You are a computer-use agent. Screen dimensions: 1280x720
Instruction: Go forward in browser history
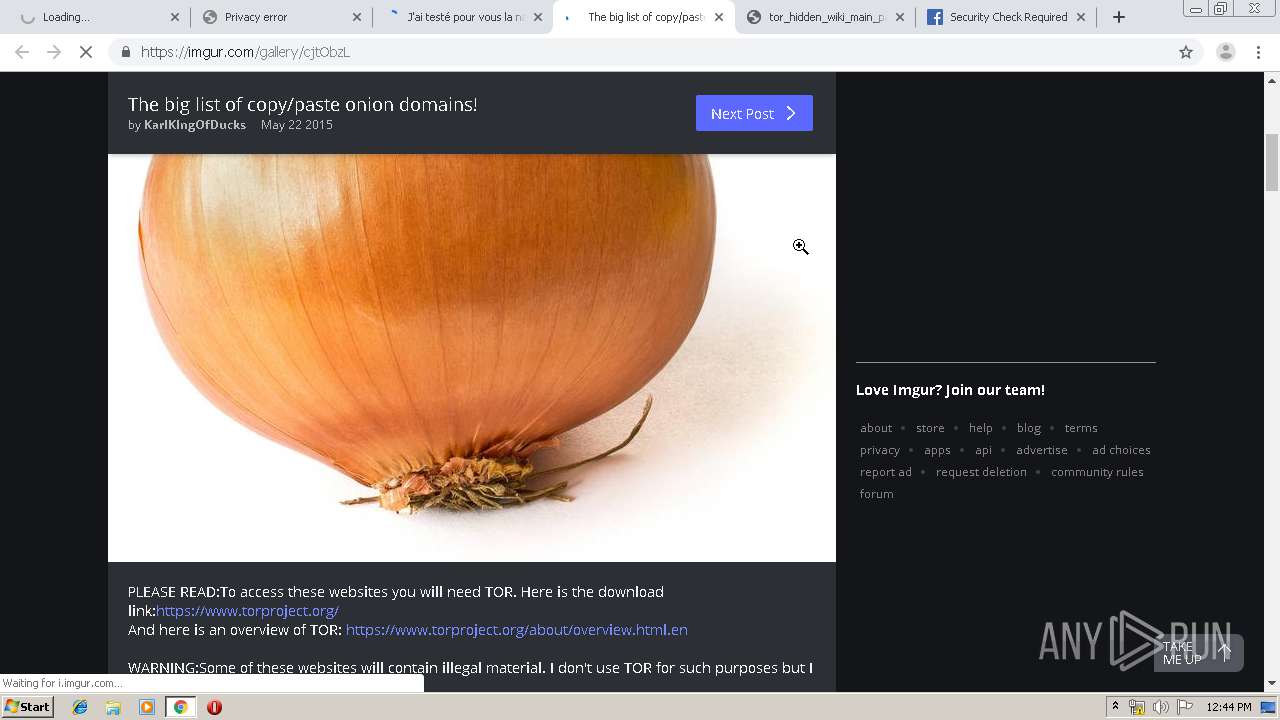tap(54, 52)
